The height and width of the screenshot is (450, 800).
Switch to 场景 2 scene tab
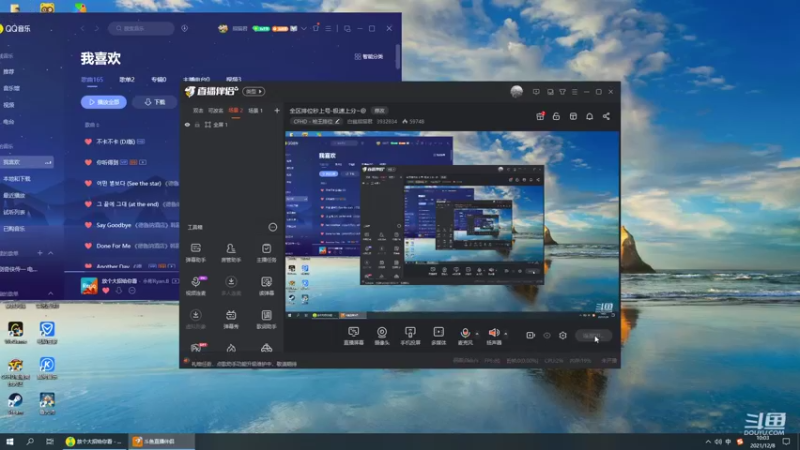point(235,110)
